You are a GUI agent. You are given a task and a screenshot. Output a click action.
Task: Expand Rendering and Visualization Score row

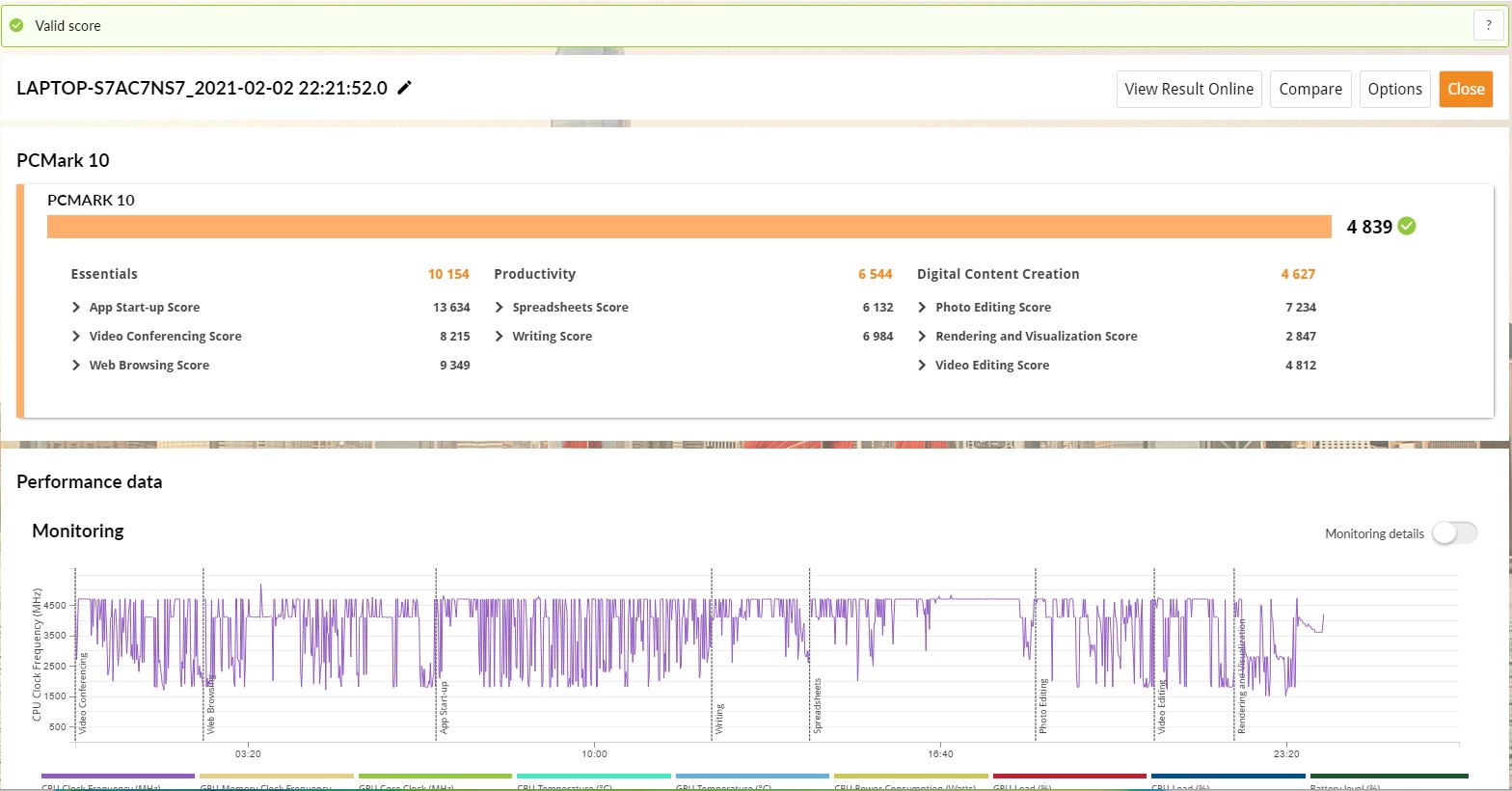coord(923,337)
